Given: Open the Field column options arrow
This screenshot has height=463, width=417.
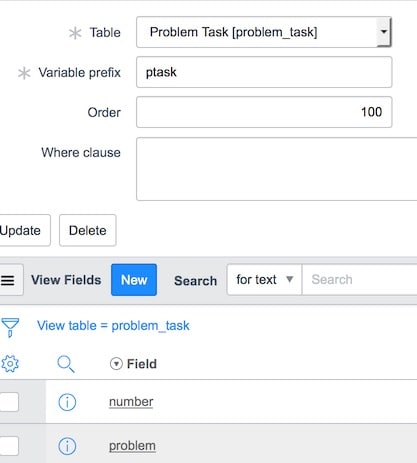Looking at the screenshot, I should pos(116,364).
